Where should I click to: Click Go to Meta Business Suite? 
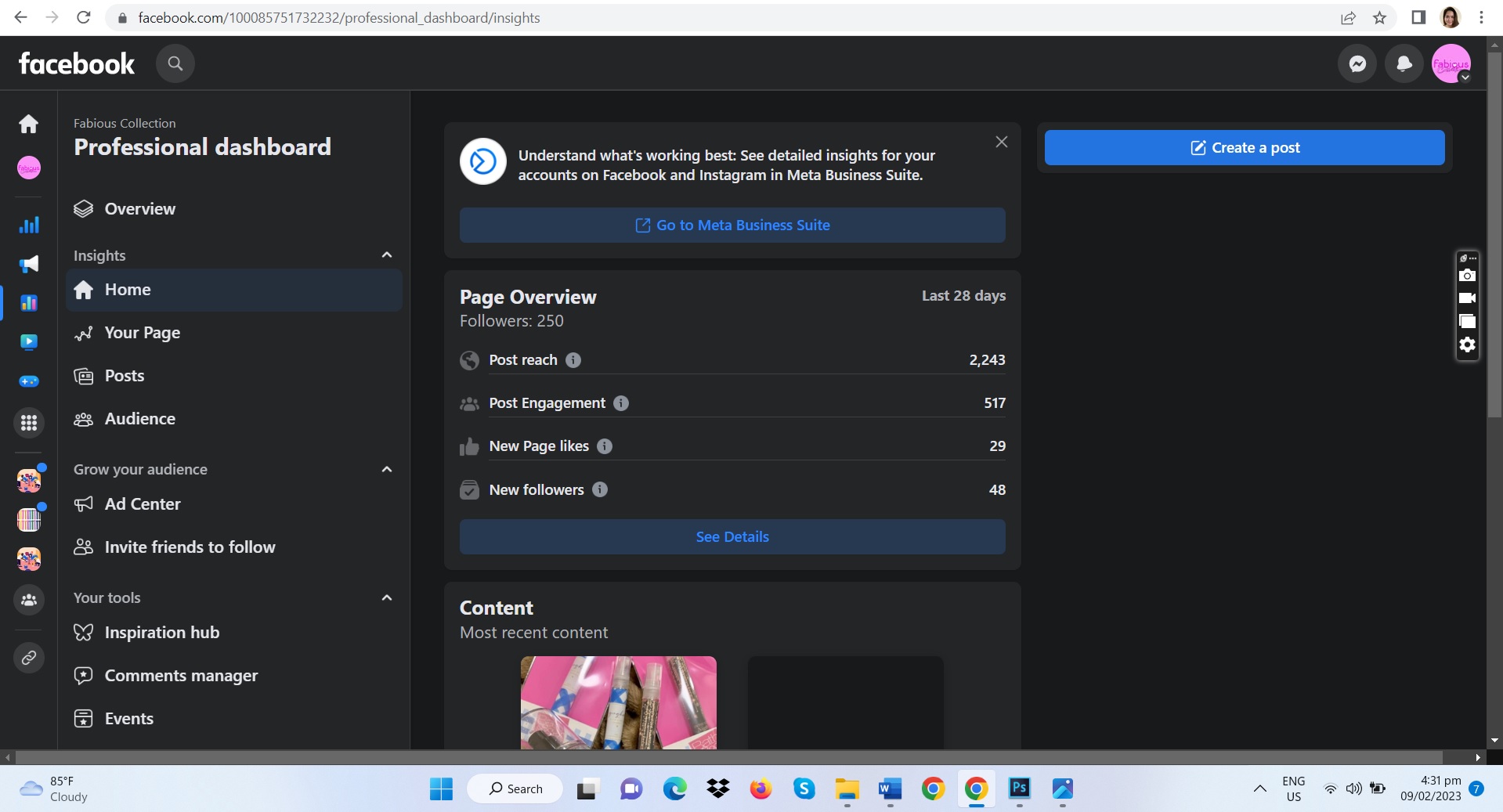click(x=732, y=226)
